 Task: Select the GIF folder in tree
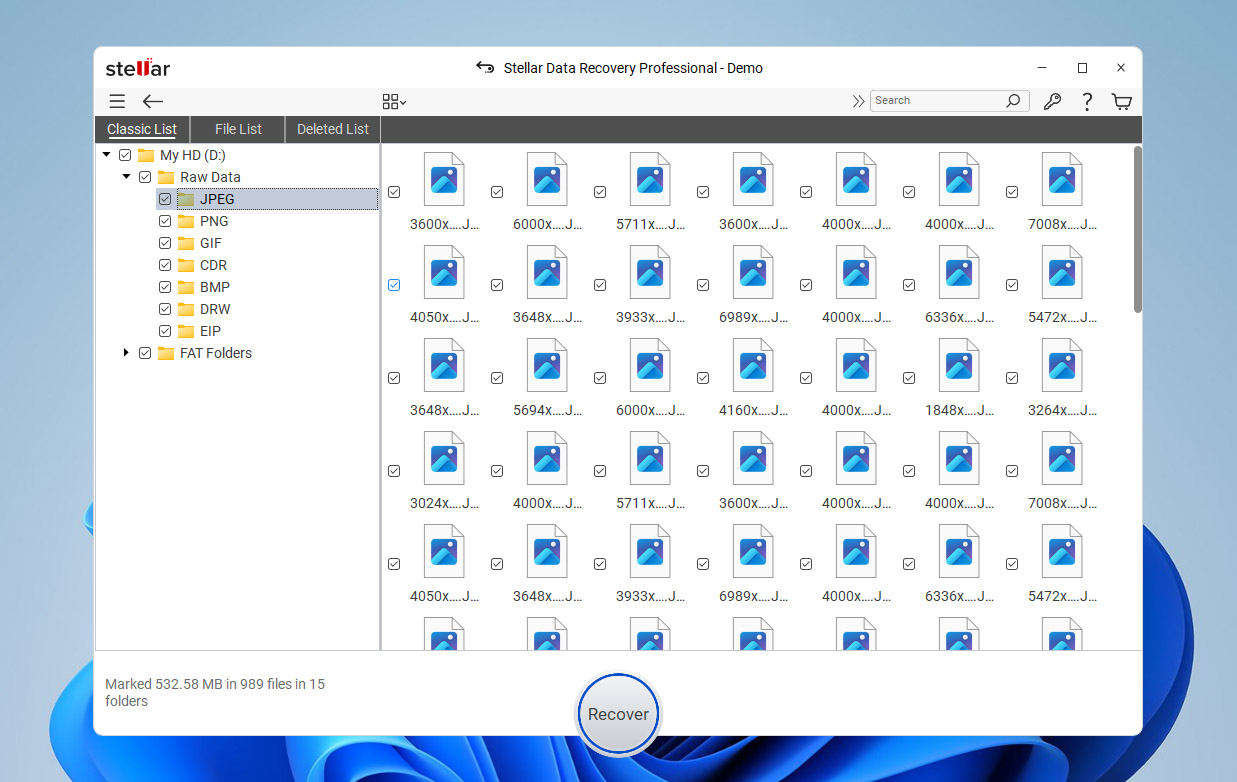coord(210,243)
